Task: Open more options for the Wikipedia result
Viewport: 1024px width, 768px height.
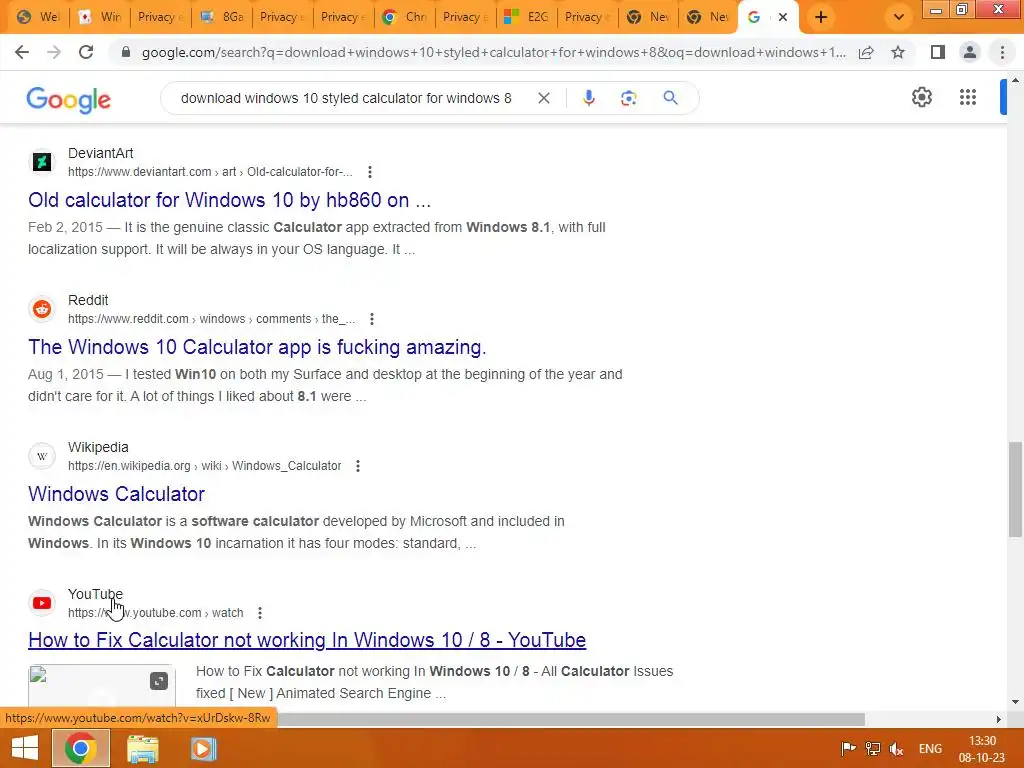Action: [x=357, y=466]
